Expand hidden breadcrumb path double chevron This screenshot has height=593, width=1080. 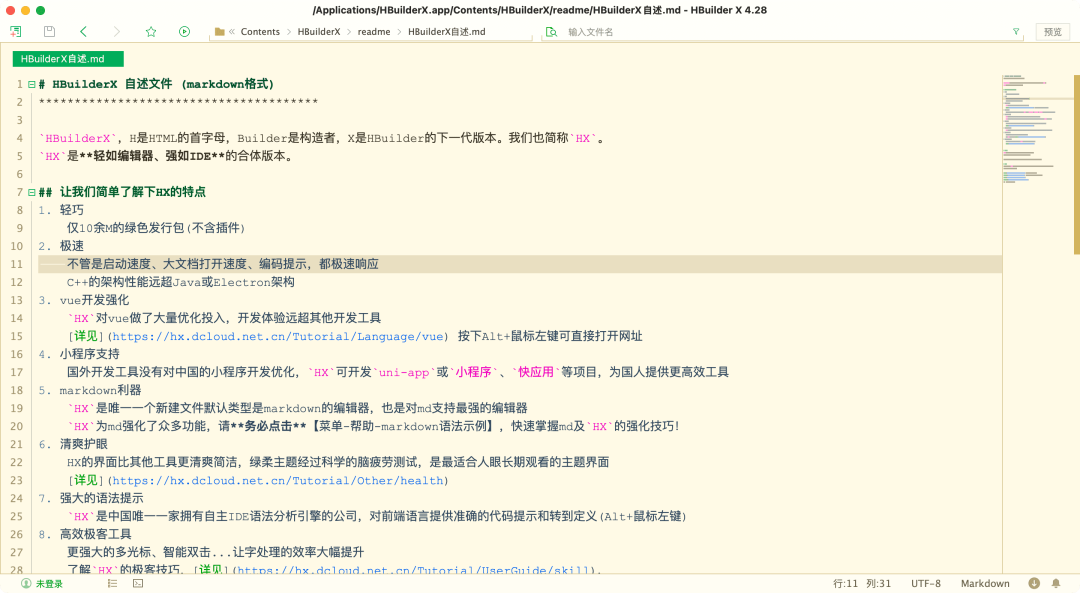pyautogui.click(x=232, y=32)
